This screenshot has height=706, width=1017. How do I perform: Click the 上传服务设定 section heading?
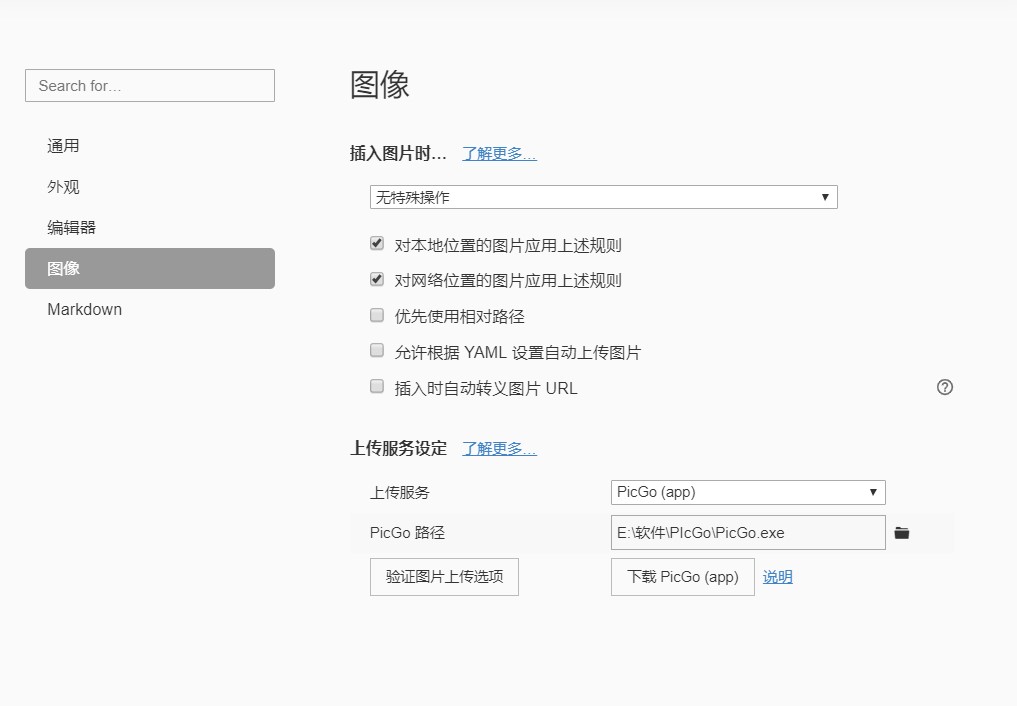coord(398,449)
